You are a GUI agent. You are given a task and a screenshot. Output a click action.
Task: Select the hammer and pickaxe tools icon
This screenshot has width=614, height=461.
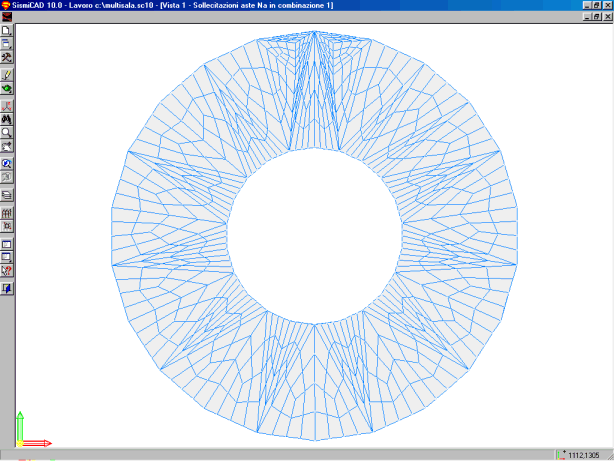7,57
